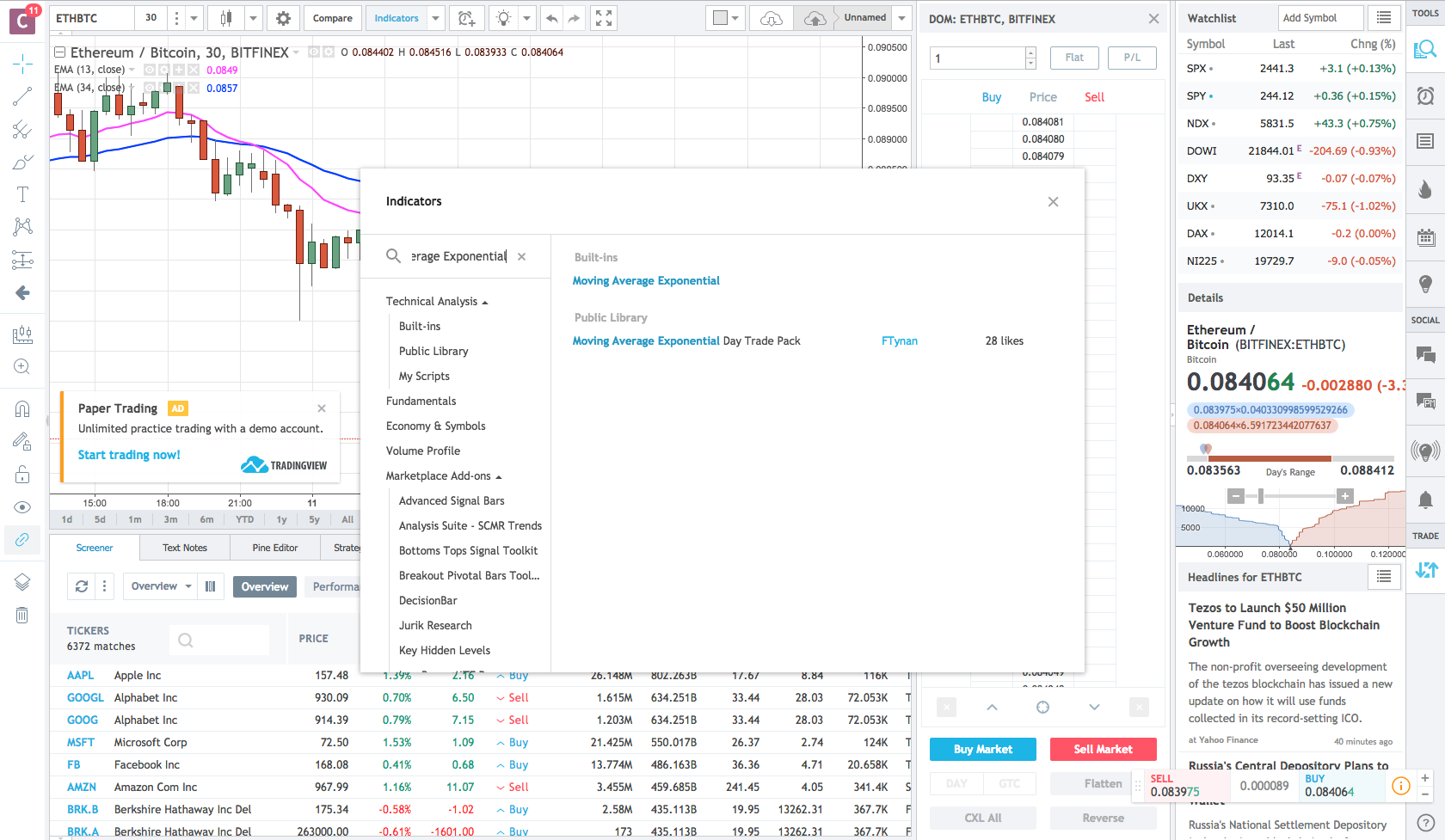Toggle lock all drawing tools
1445x840 pixels.
(22, 475)
